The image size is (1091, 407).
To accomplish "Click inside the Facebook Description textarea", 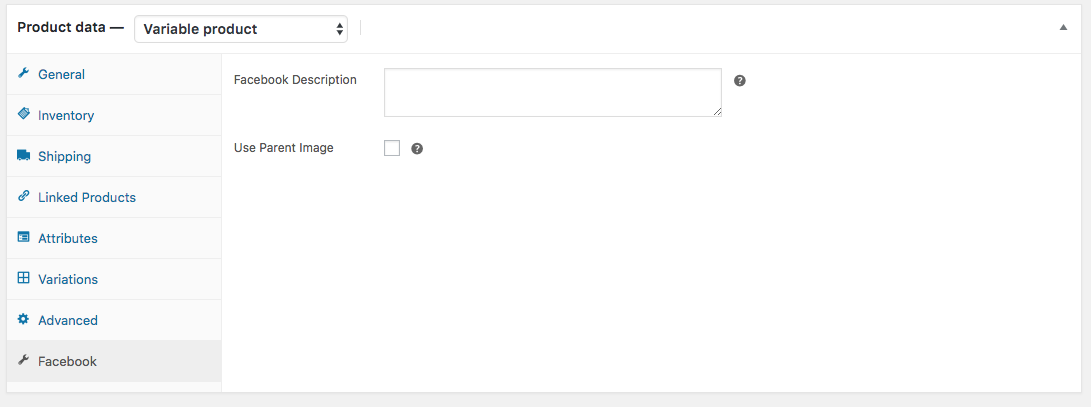I will (x=552, y=93).
